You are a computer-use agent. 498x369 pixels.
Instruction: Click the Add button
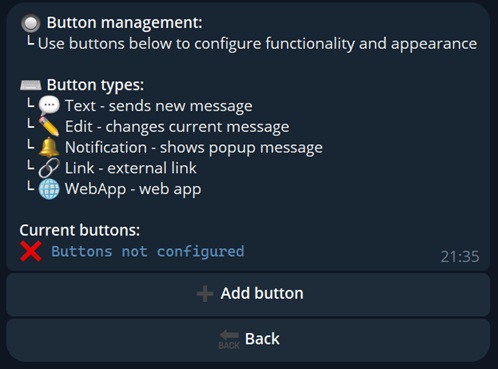coord(248,294)
